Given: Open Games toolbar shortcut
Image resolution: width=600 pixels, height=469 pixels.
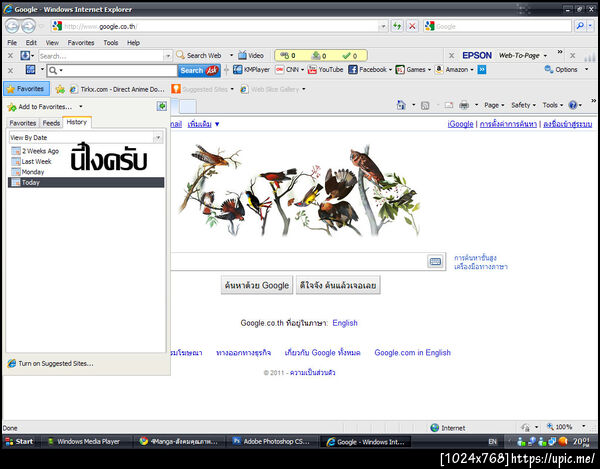Looking at the screenshot, I should (x=413, y=70).
